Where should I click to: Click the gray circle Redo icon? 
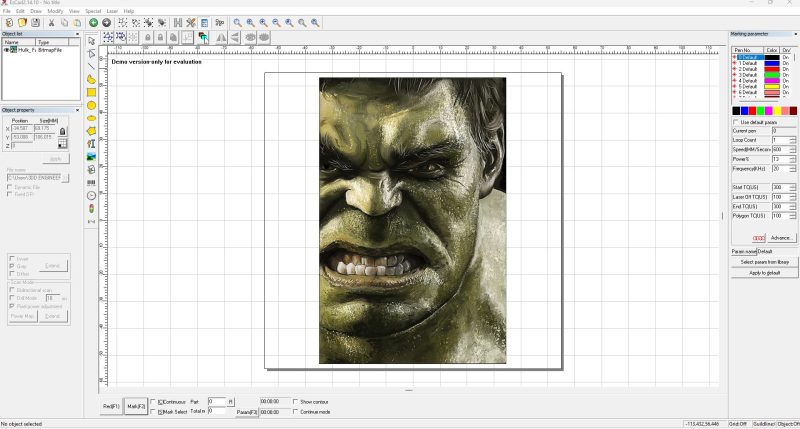106,22
